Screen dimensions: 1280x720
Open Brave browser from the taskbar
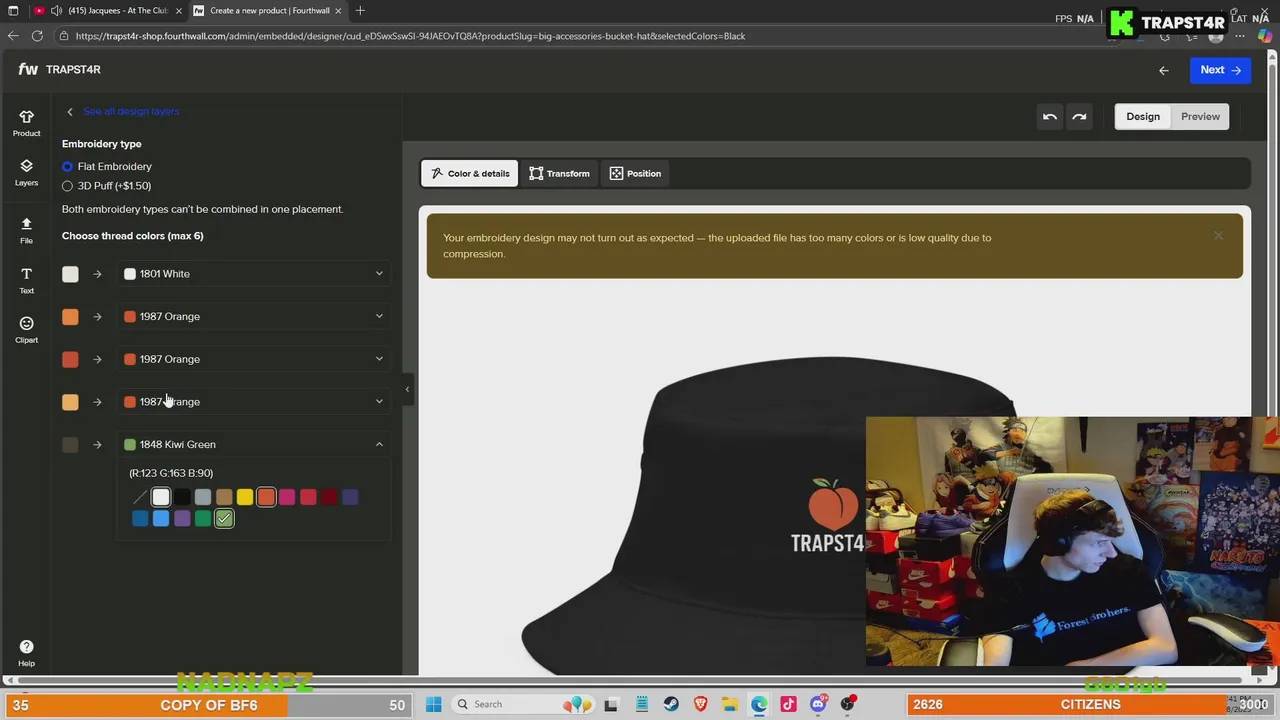pyautogui.click(x=700, y=704)
